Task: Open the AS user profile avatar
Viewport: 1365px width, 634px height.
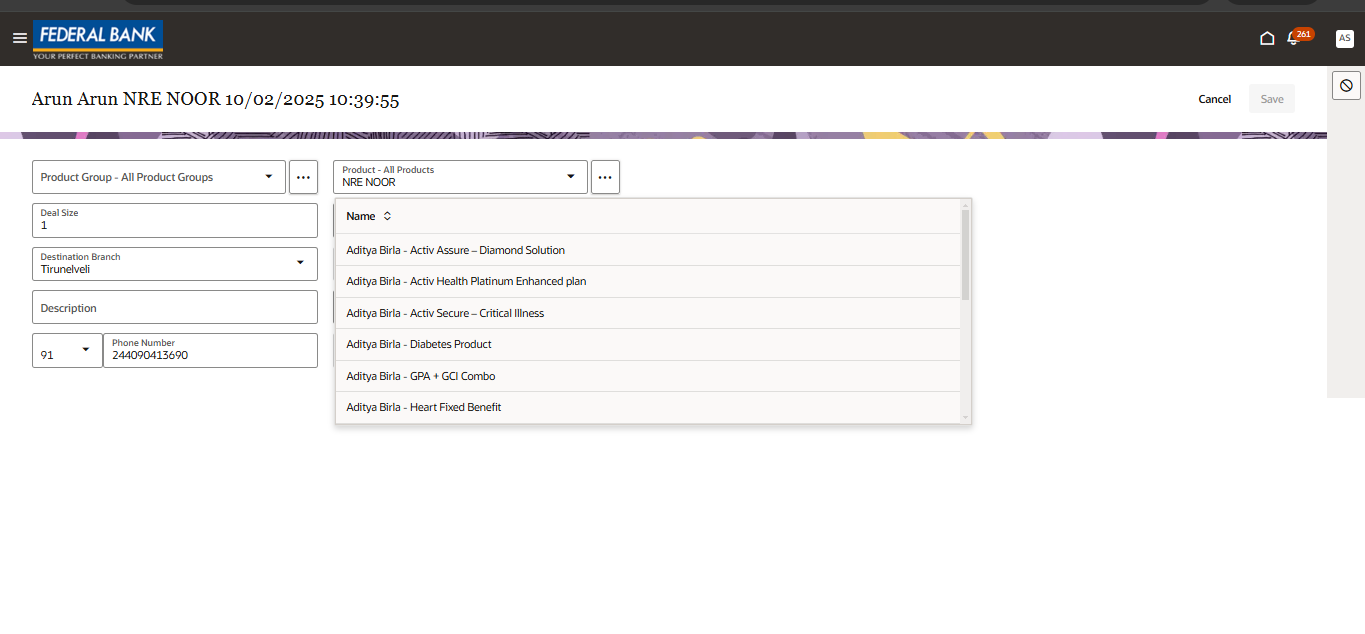Action: [1345, 38]
